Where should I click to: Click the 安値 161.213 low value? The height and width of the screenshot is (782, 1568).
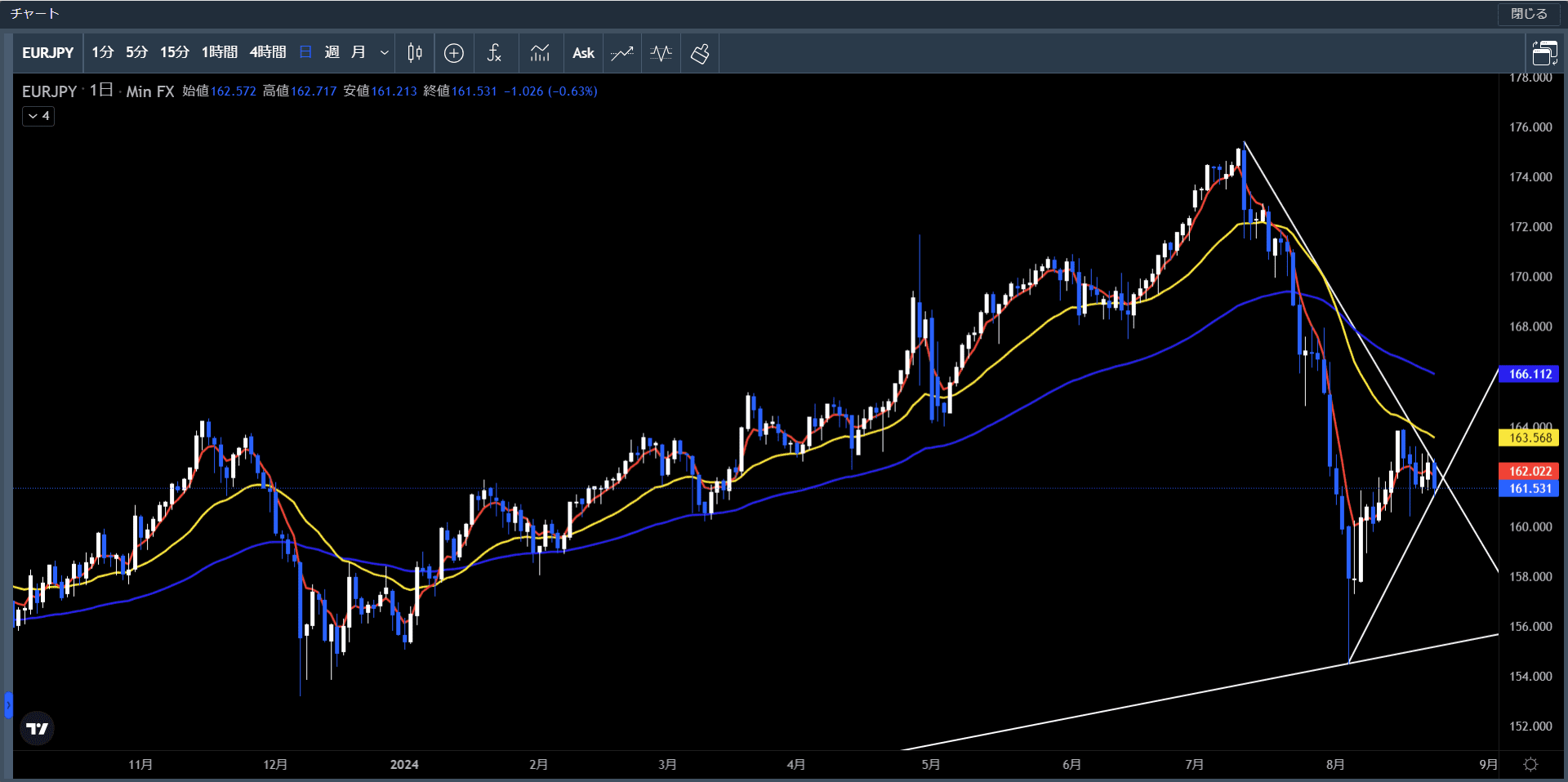381,91
